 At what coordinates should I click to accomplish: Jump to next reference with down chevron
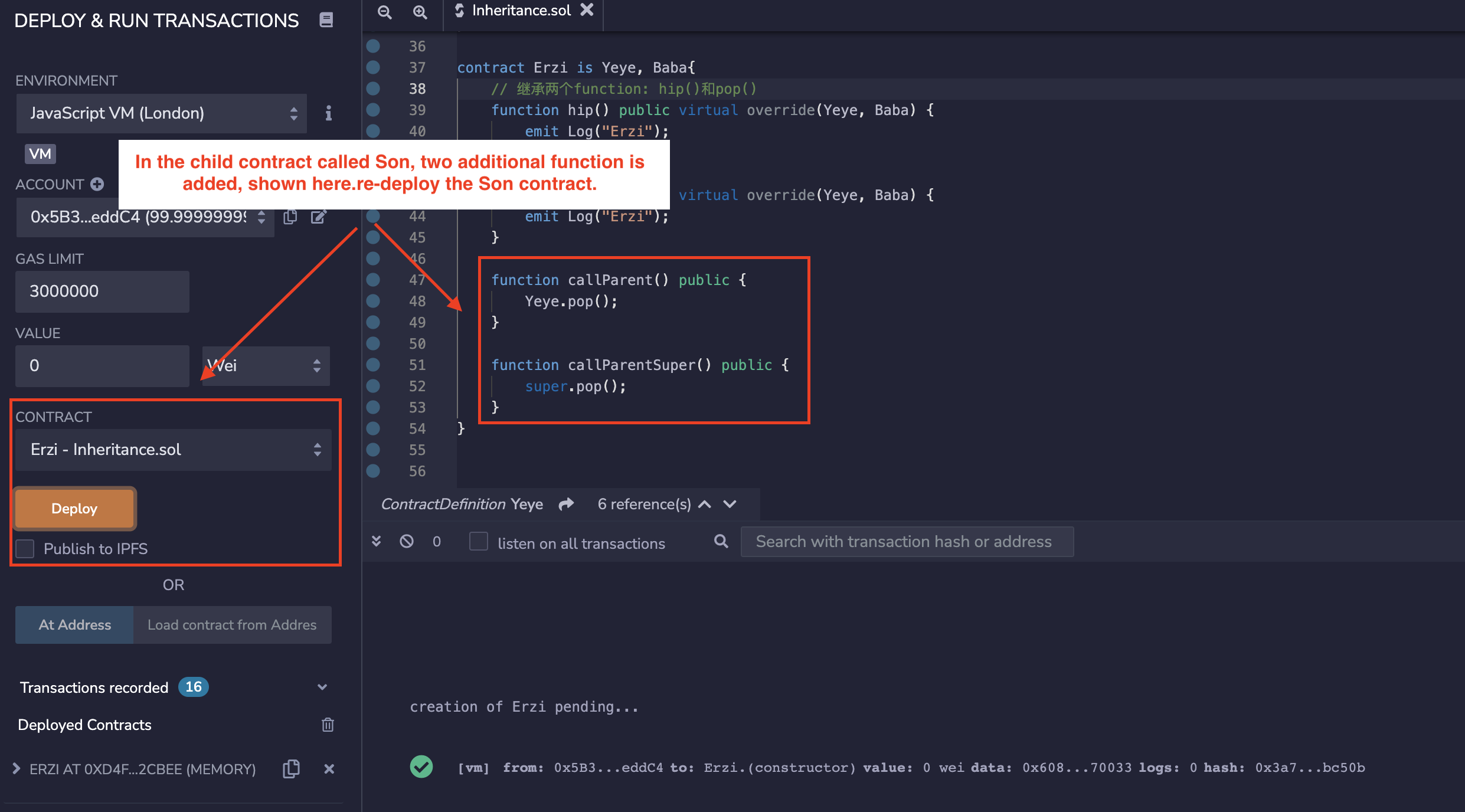730,504
